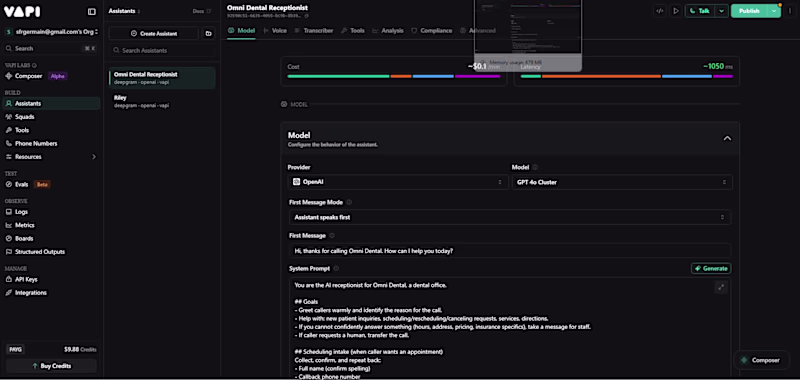Switch to the Model tab
Image resolution: width=800 pixels, height=380 pixels.
(241, 31)
